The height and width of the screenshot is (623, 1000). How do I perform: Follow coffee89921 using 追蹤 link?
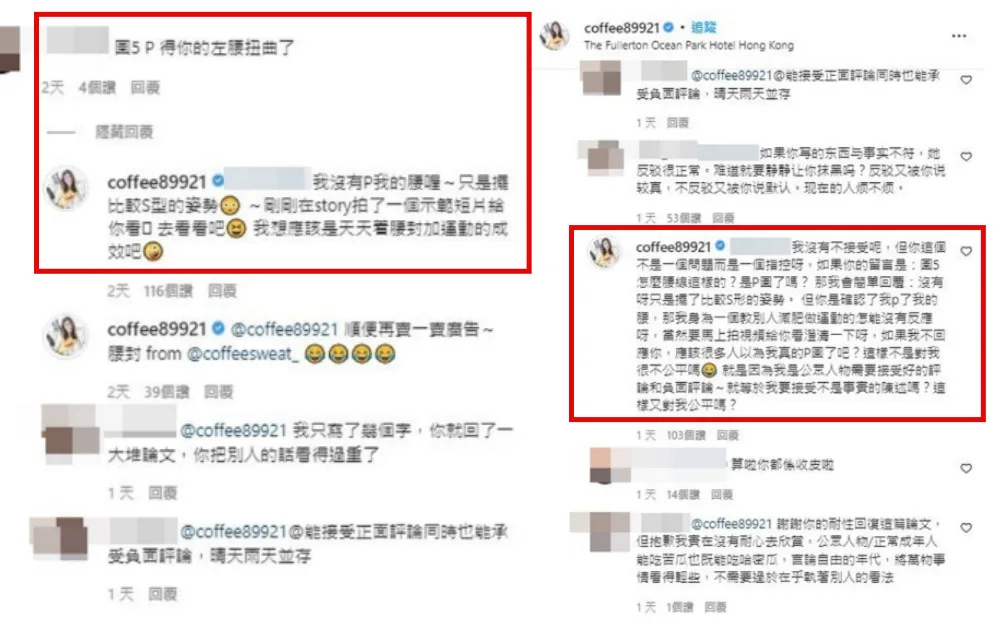coord(704,27)
